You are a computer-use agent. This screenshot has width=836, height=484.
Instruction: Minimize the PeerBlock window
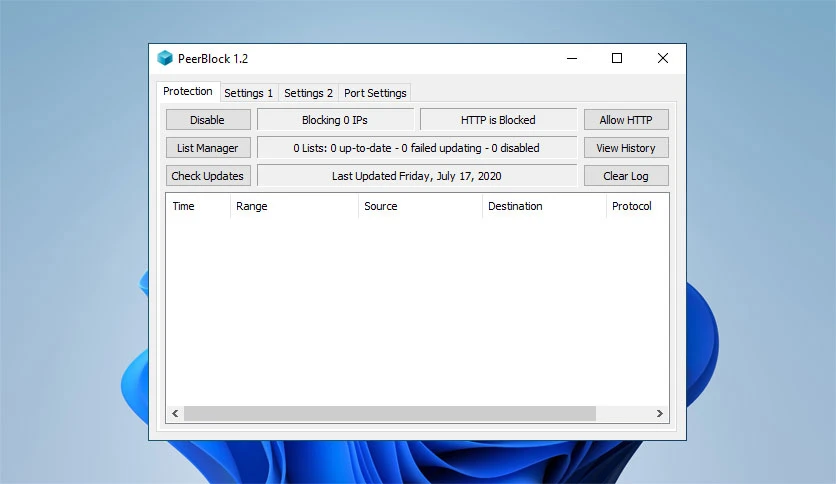coord(572,58)
